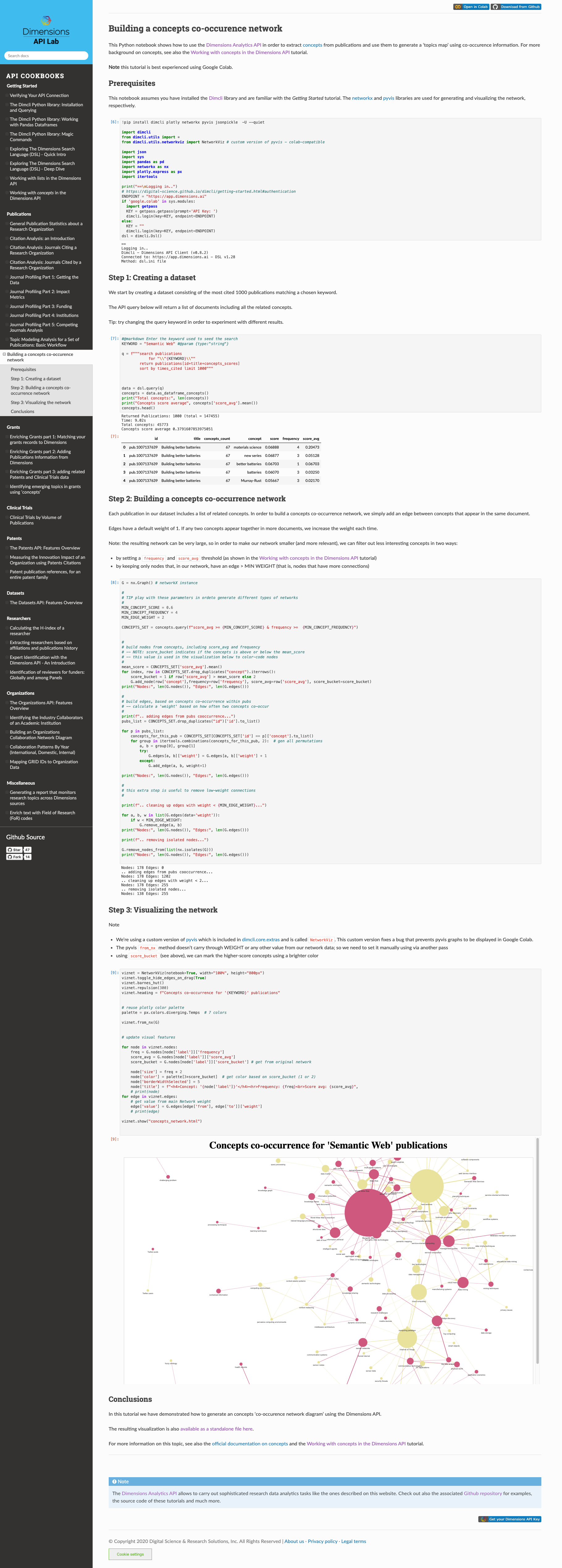Click the largest yellow node in network graph

427,1185
